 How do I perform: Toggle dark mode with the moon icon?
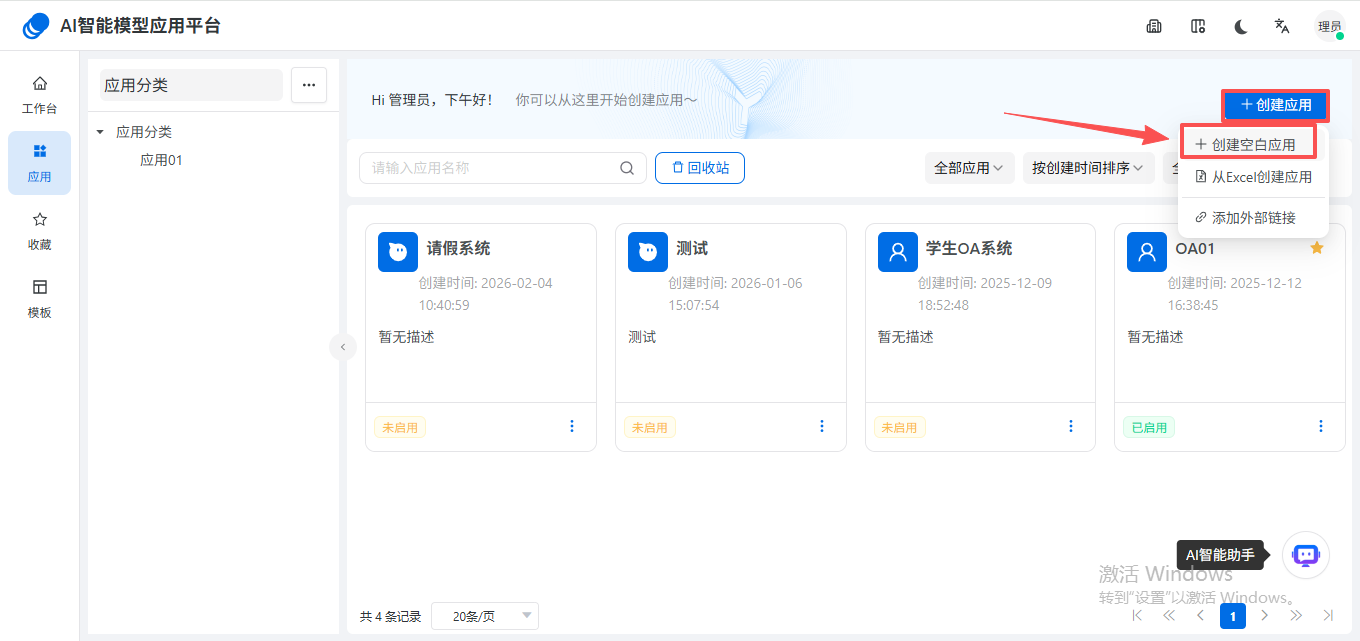1241,27
